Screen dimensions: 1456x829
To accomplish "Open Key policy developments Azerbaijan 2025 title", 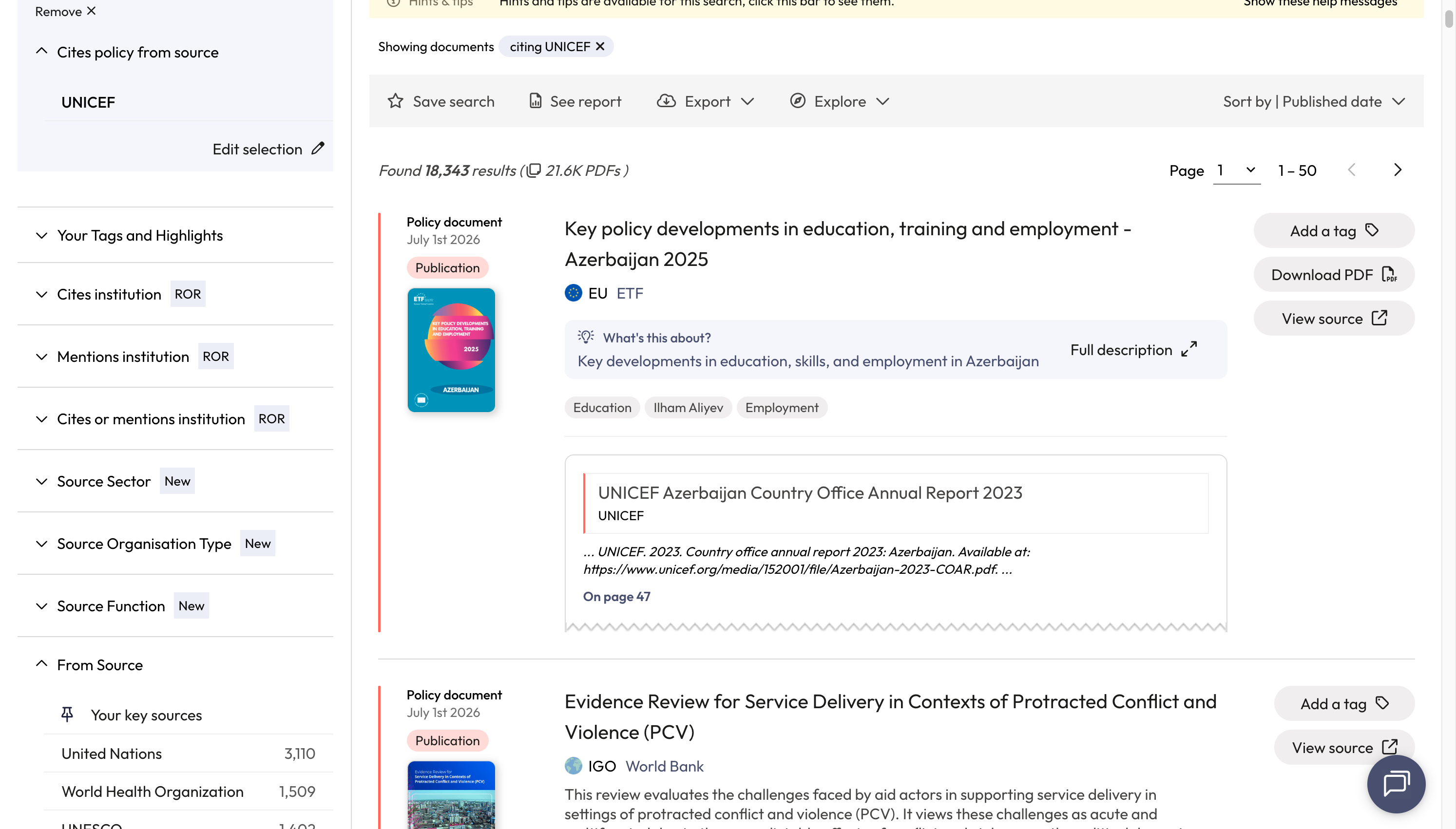I will click(x=847, y=244).
